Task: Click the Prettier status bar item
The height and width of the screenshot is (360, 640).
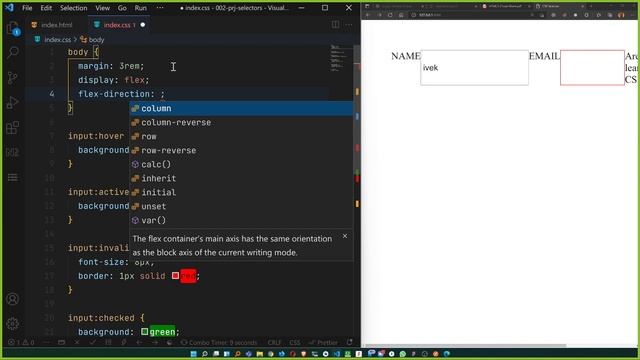Action: [324, 342]
